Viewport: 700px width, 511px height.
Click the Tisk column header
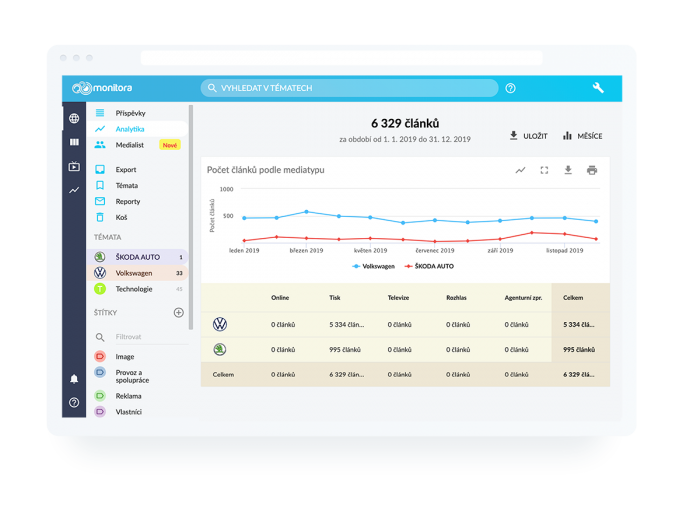pyautogui.click(x=335, y=298)
